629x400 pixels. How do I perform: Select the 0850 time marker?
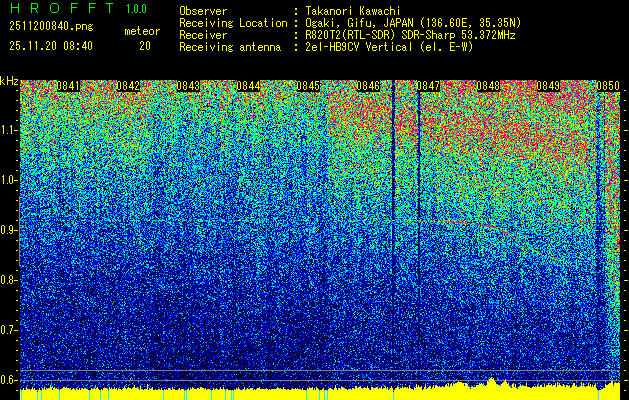608,87
